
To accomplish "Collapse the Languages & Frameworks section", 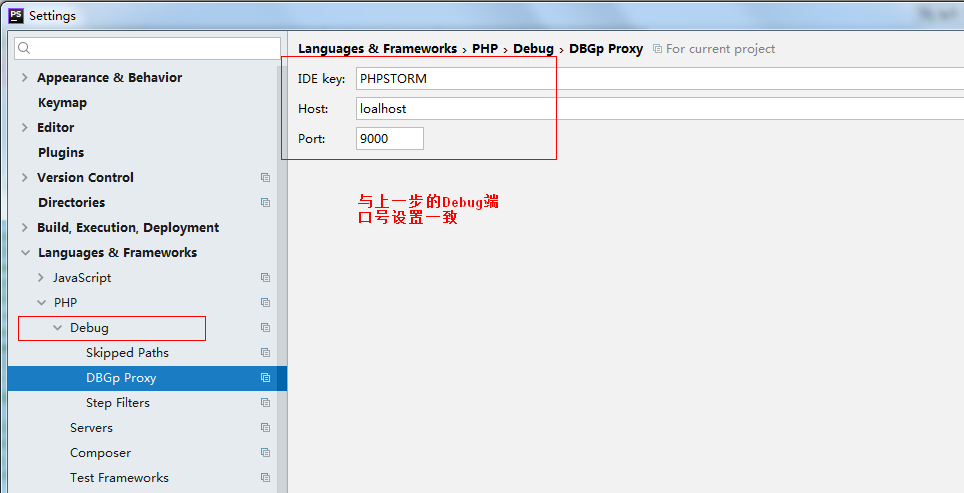I will pos(24,253).
